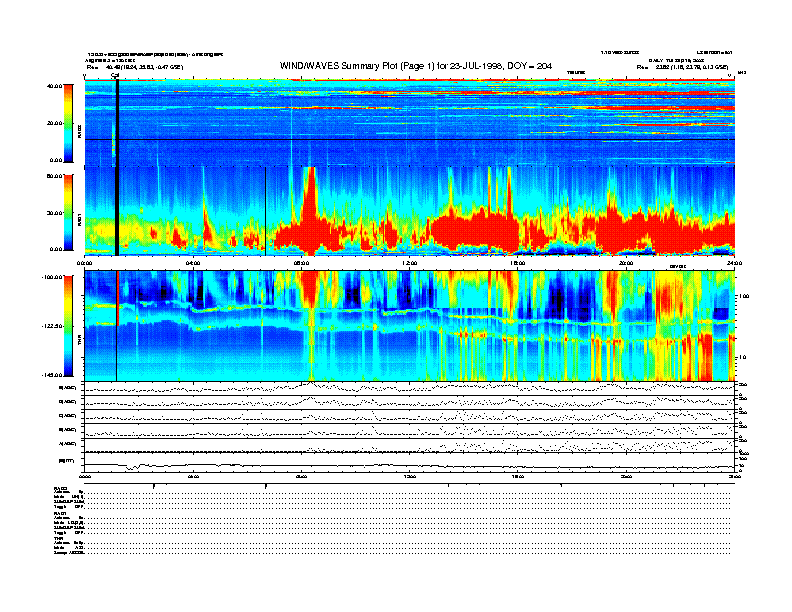
Task: Click the -145.00 label on TNR scale
Action: click(x=53, y=375)
